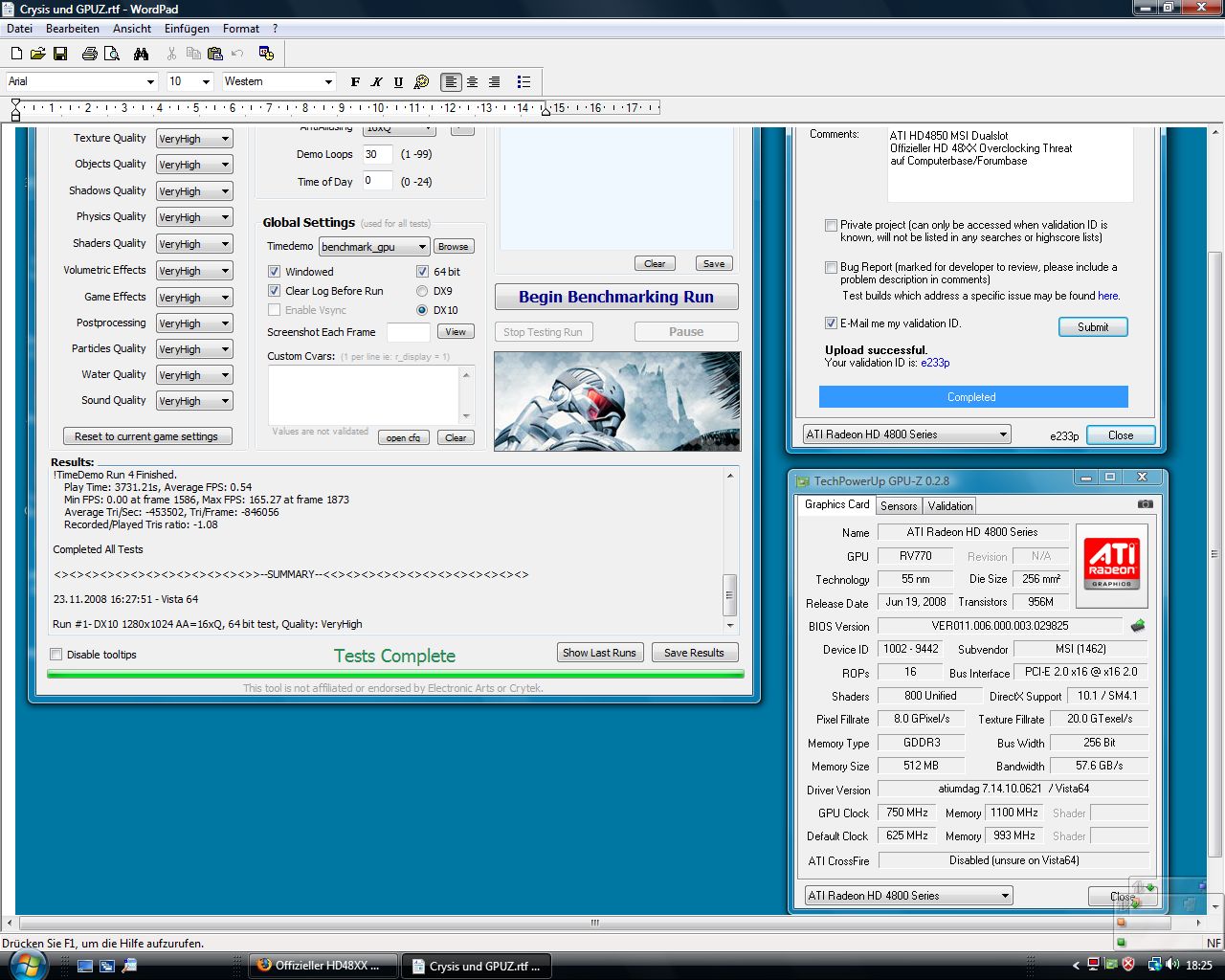
Task: Select the DX9 radio button
Action: (x=422, y=291)
